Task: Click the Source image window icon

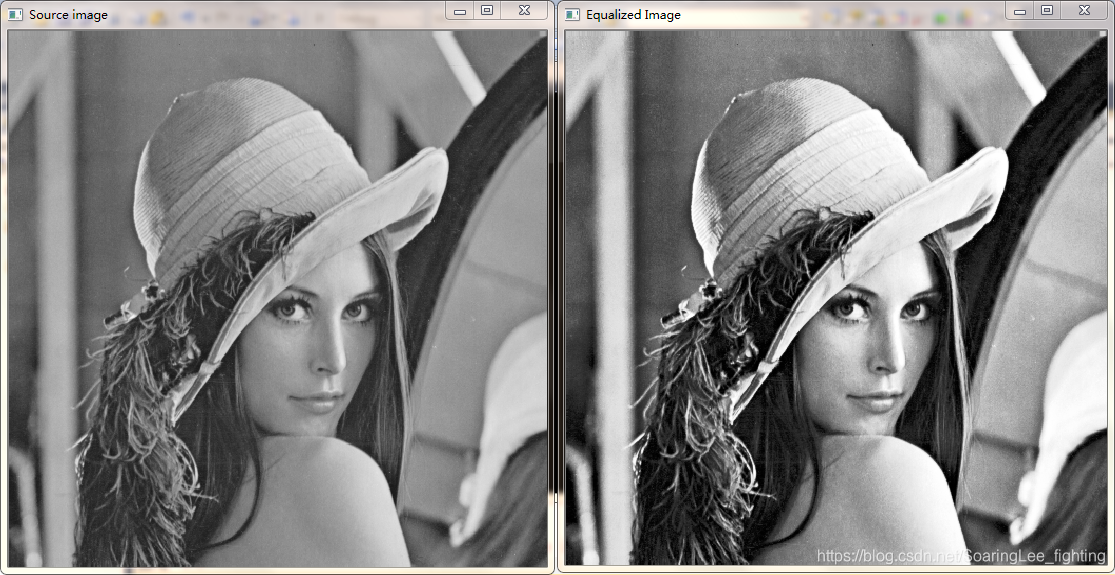Action: [15, 14]
